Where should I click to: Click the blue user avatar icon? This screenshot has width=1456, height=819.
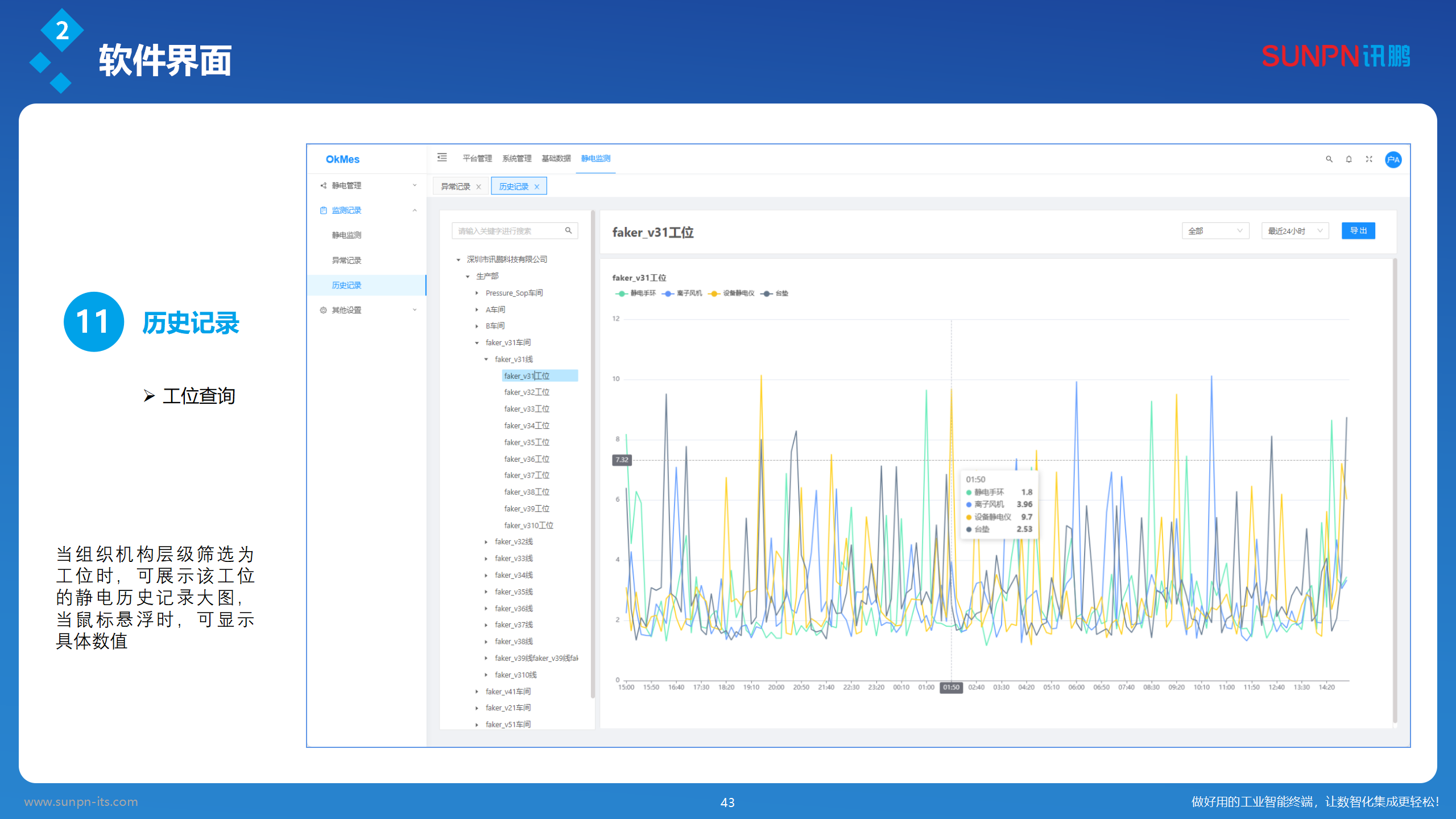click(1393, 159)
